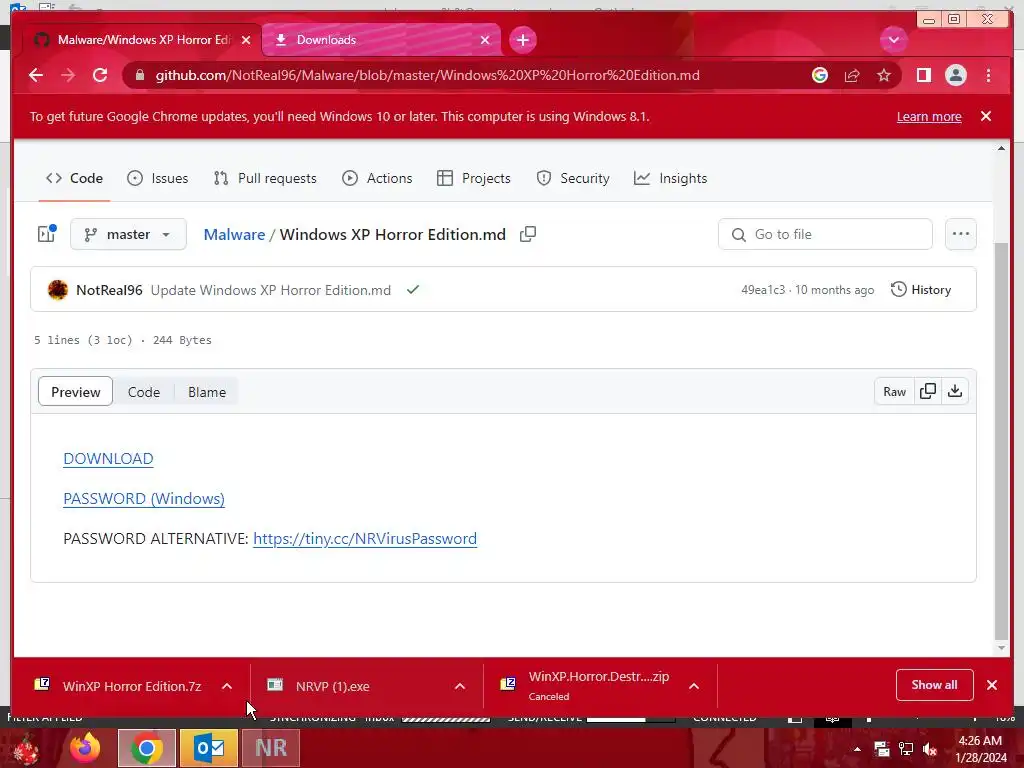
Task: Share this page via share icon
Action: coord(852,75)
